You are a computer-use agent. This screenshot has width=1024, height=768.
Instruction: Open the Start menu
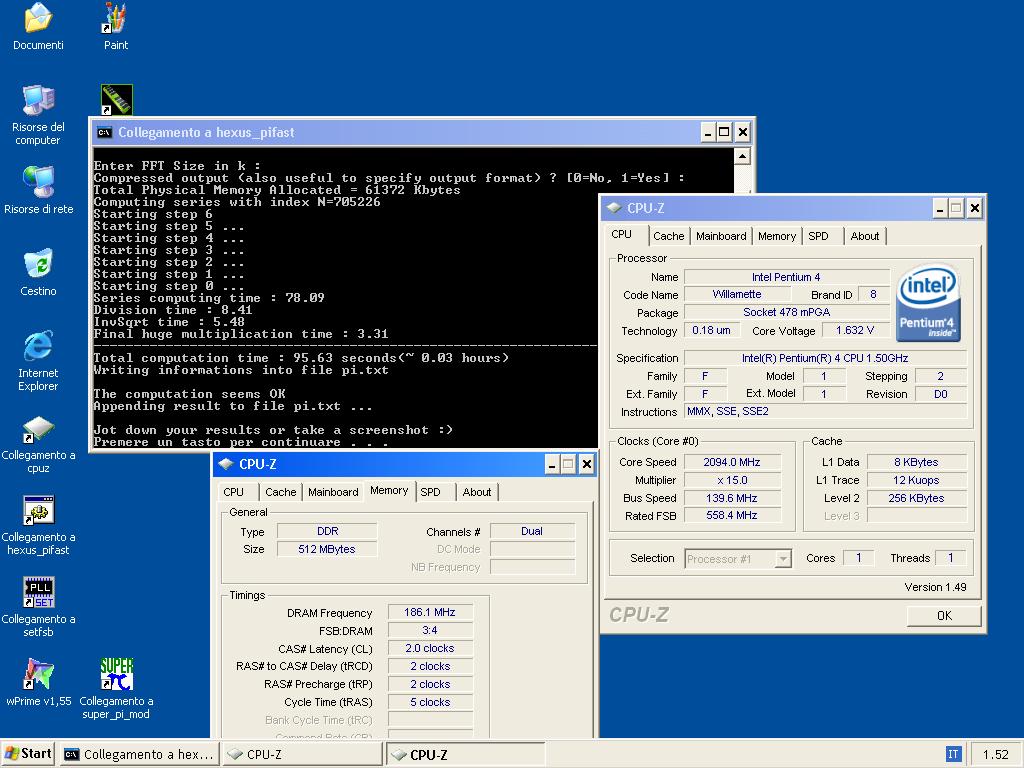click(x=27, y=754)
